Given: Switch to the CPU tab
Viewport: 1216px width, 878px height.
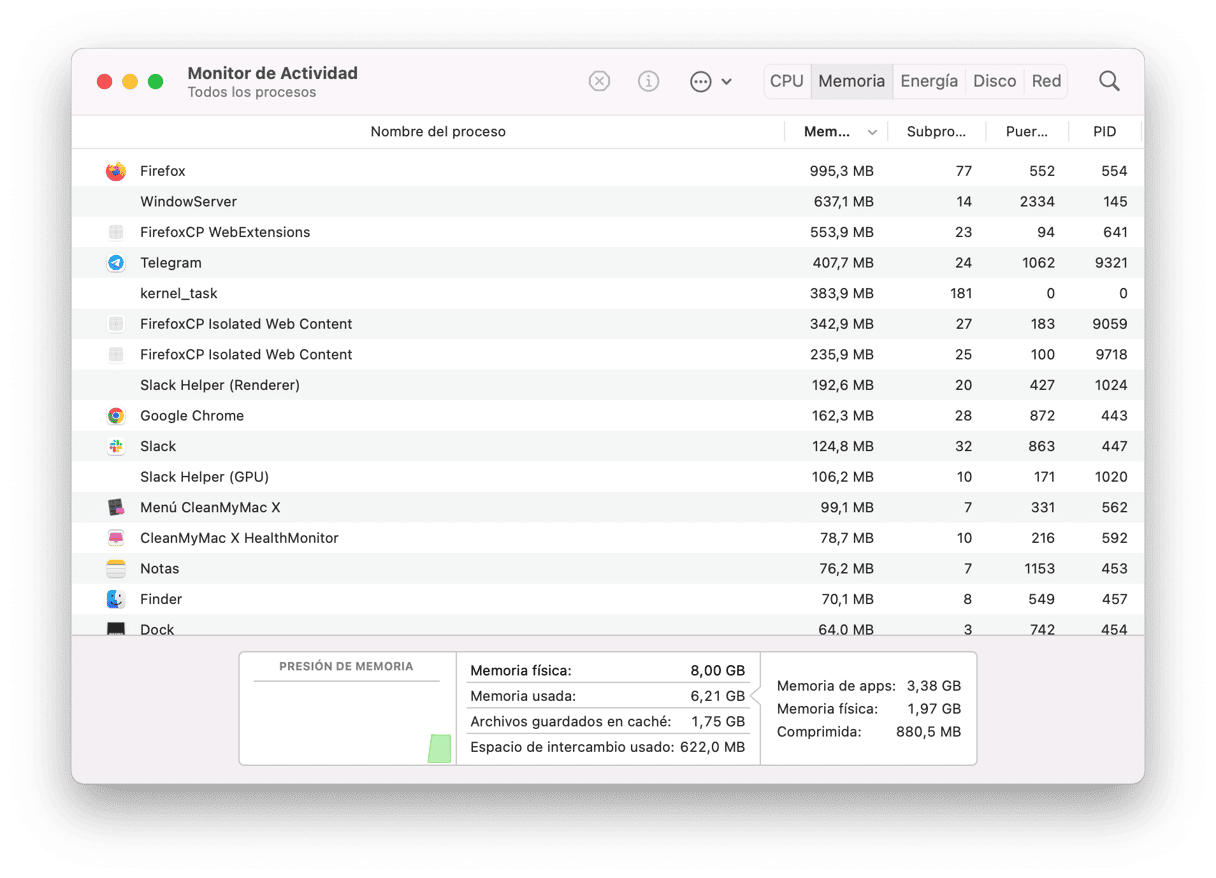Looking at the screenshot, I should click(x=787, y=81).
